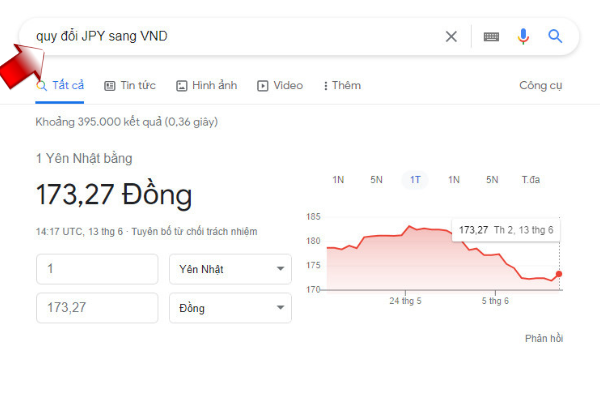Open the on-screen keyboard input tool
This screenshot has width=600, height=400.
(x=491, y=37)
